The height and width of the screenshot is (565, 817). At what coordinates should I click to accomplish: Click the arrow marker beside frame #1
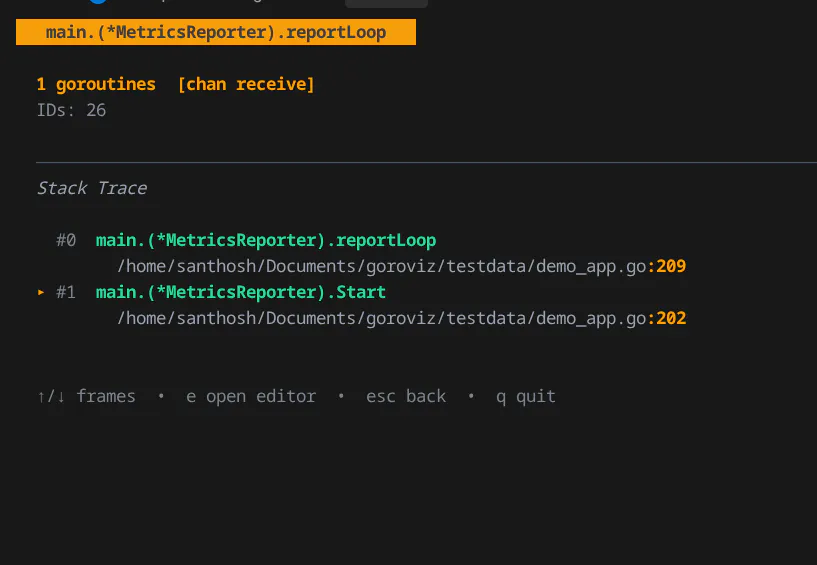tap(41, 292)
